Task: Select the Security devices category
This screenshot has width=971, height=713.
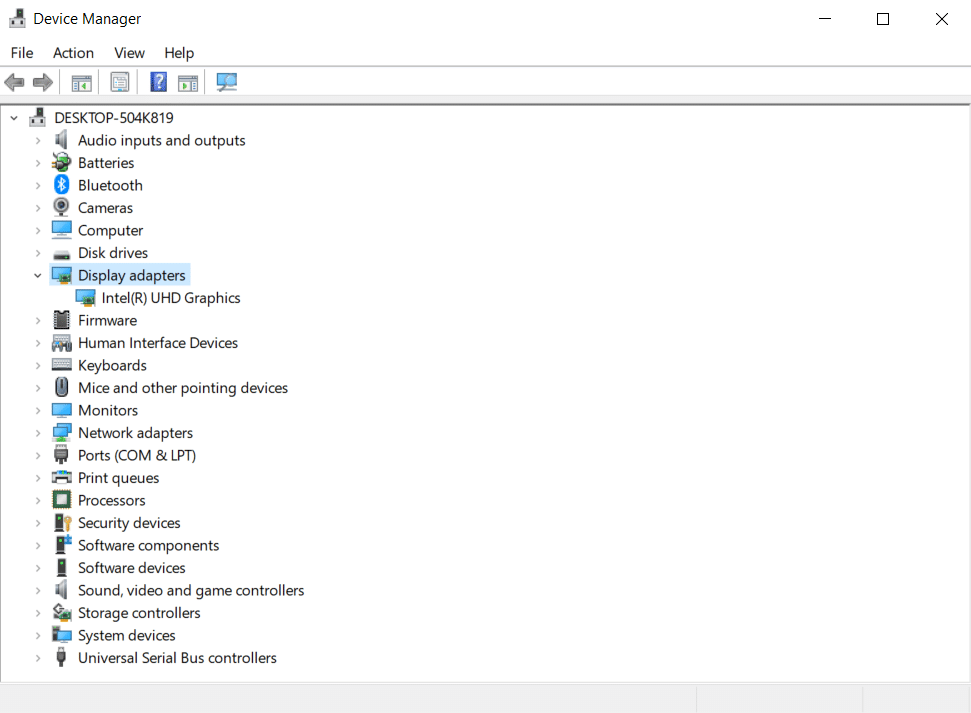Action: pyautogui.click(x=129, y=522)
